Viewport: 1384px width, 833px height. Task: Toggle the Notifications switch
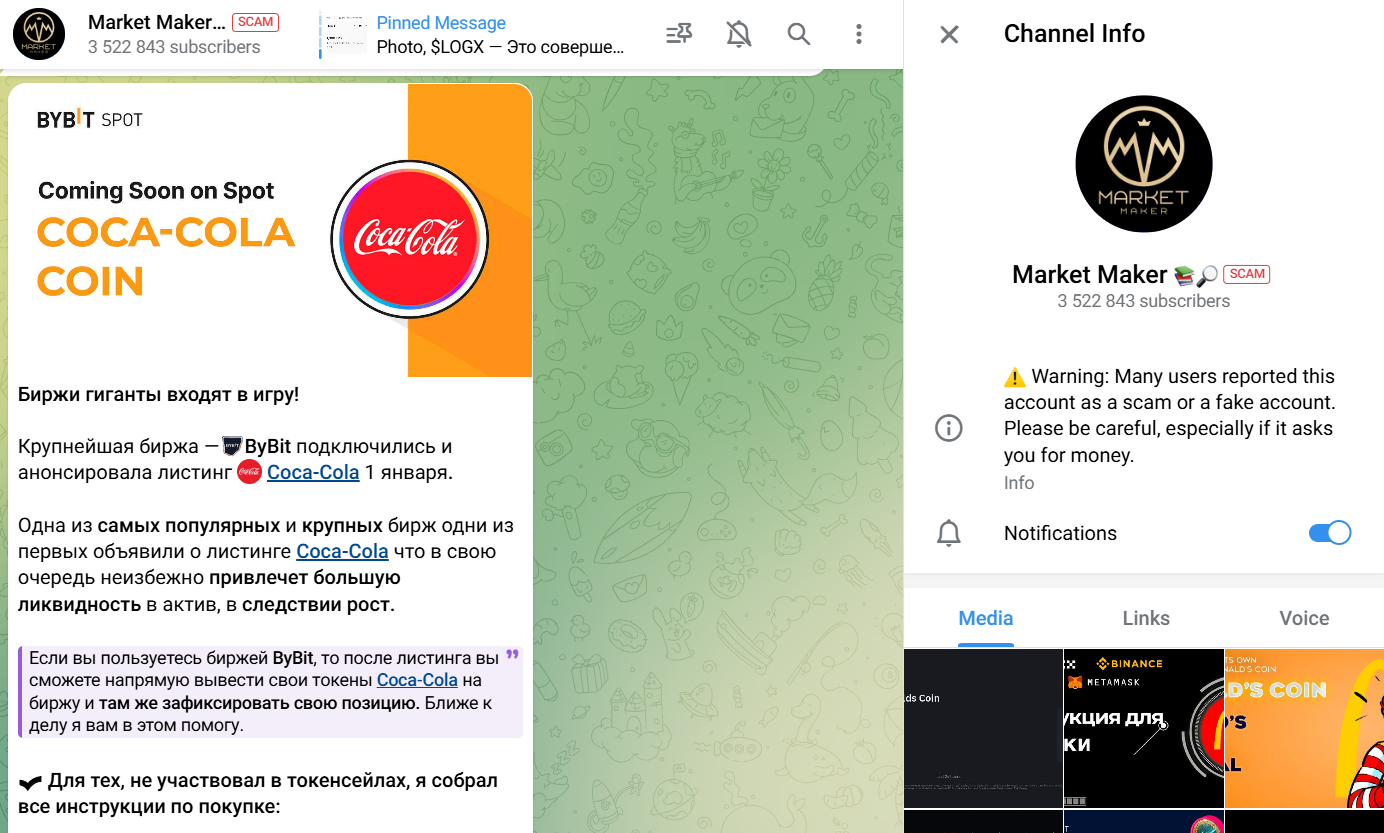tap(1330, 533)
